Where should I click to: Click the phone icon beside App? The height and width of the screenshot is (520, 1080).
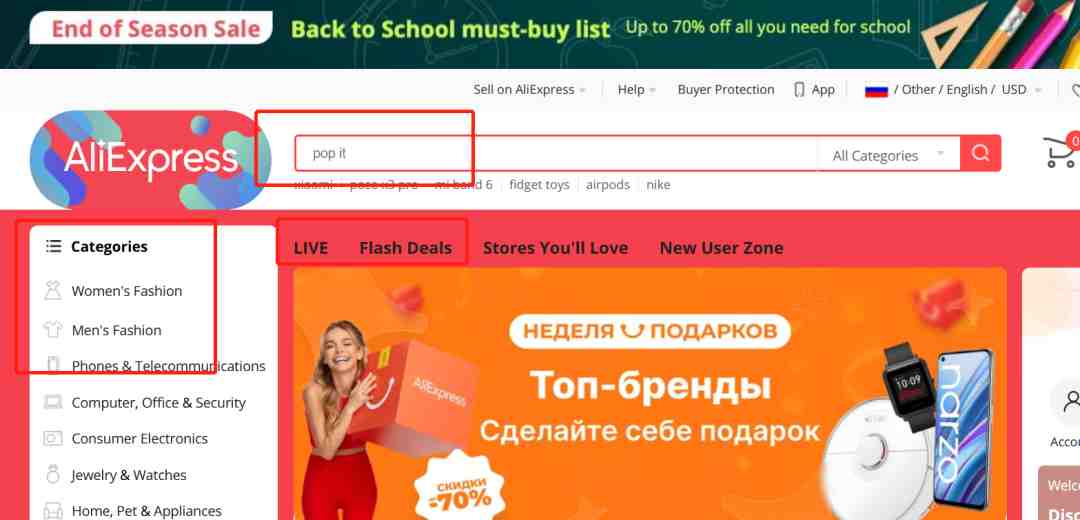pos(799,90)
